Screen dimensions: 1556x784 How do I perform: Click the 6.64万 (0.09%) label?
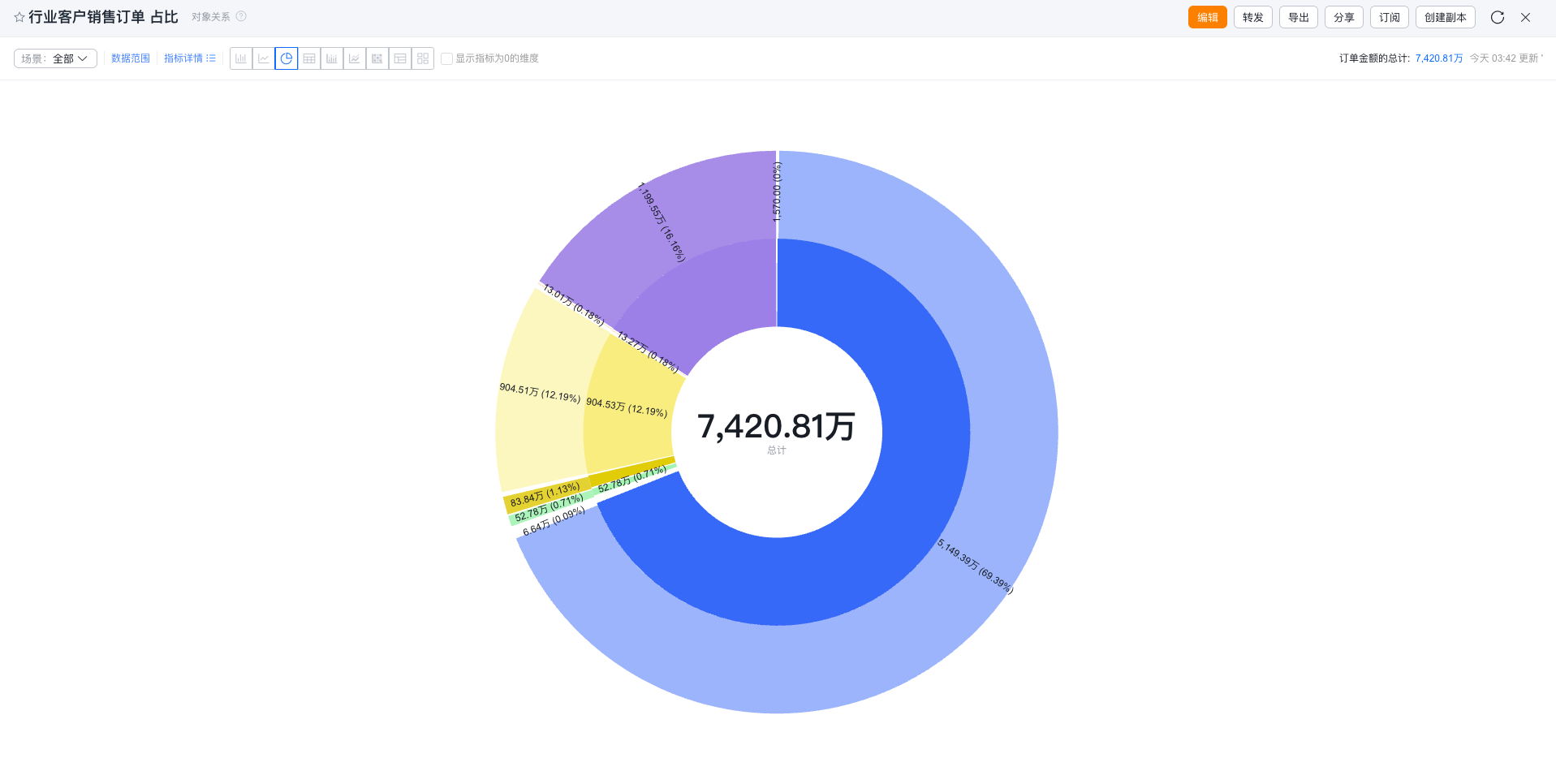(x=554, y=521)
